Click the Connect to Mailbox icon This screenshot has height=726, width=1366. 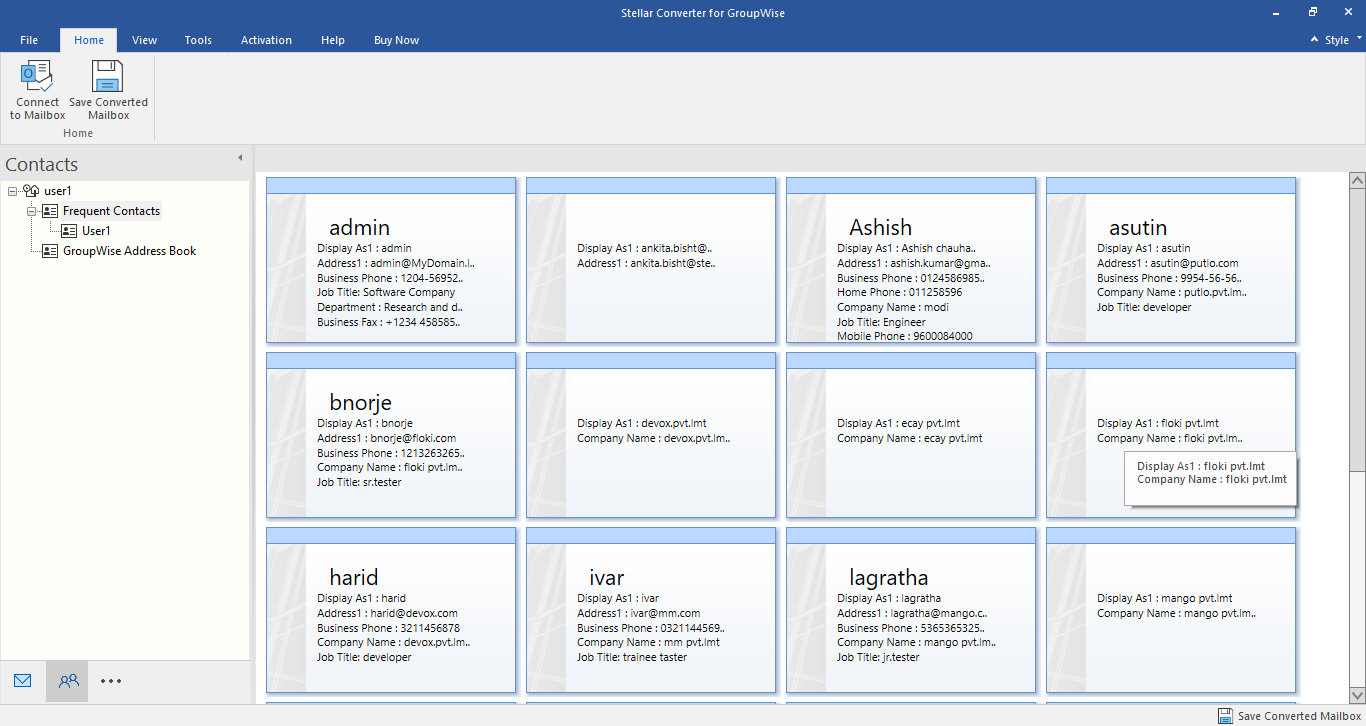[x=37, y=76]
